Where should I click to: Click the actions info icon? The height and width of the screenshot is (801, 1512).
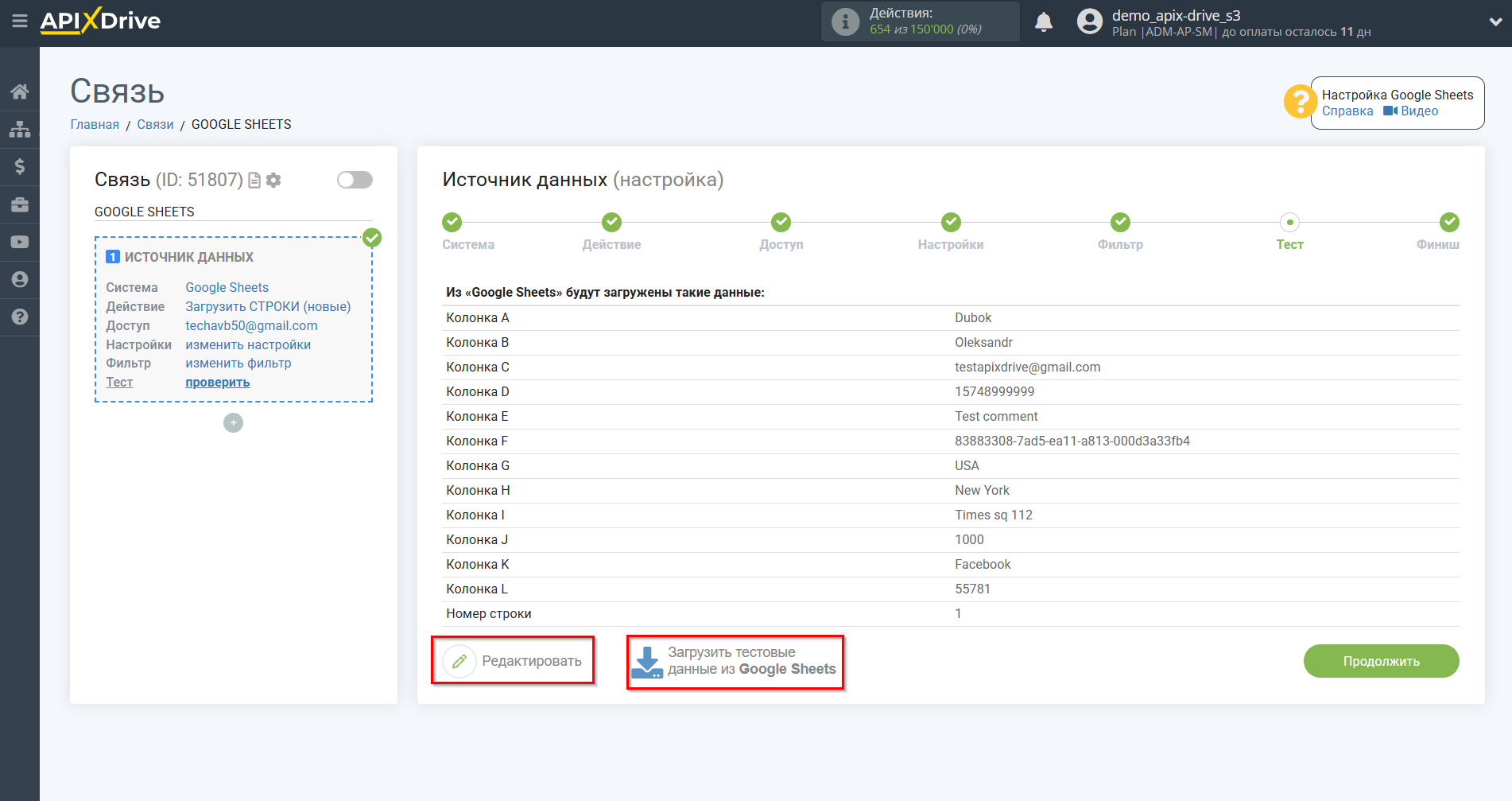[x=845, y=21]
